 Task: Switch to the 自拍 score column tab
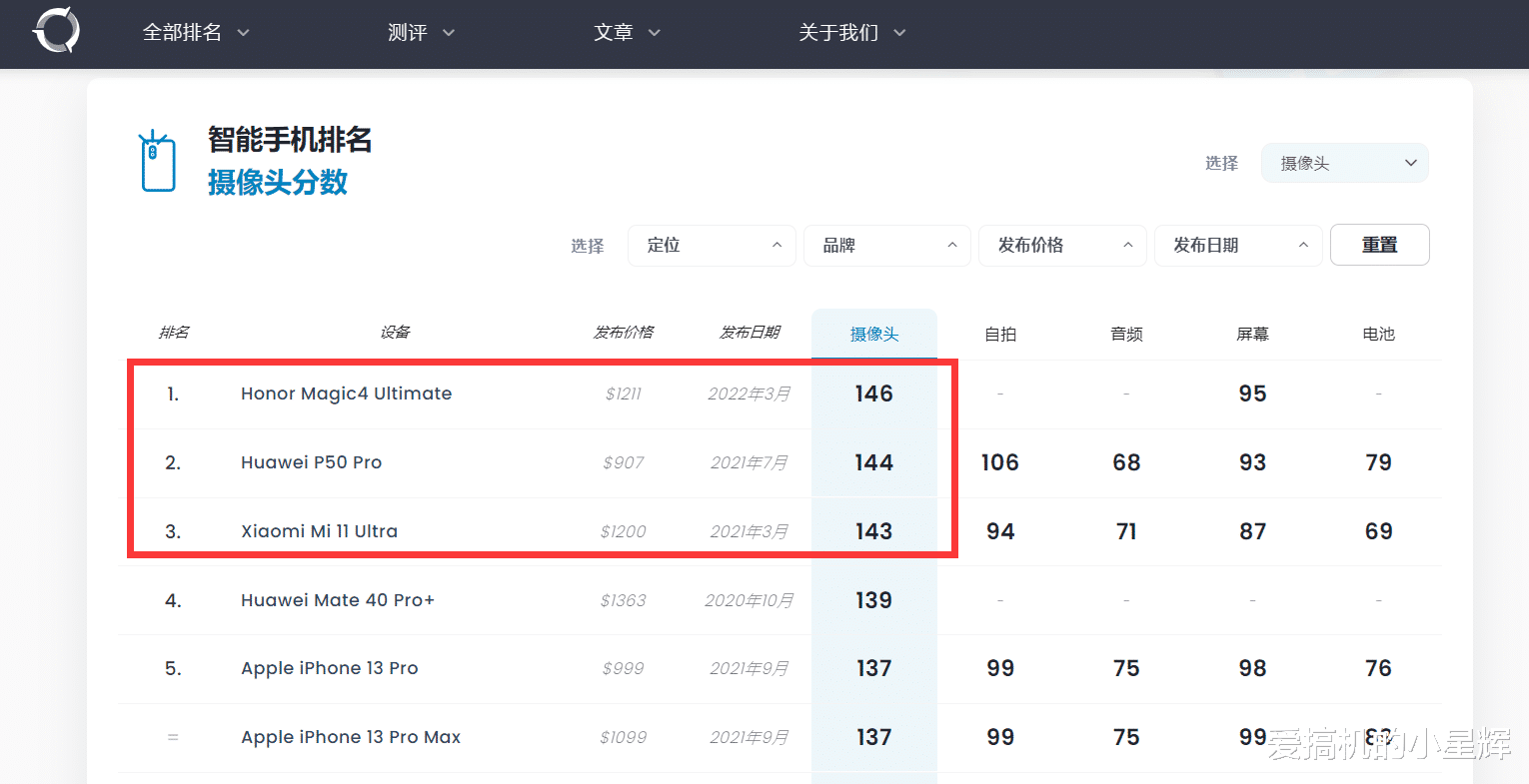(x=1000, y=334)
